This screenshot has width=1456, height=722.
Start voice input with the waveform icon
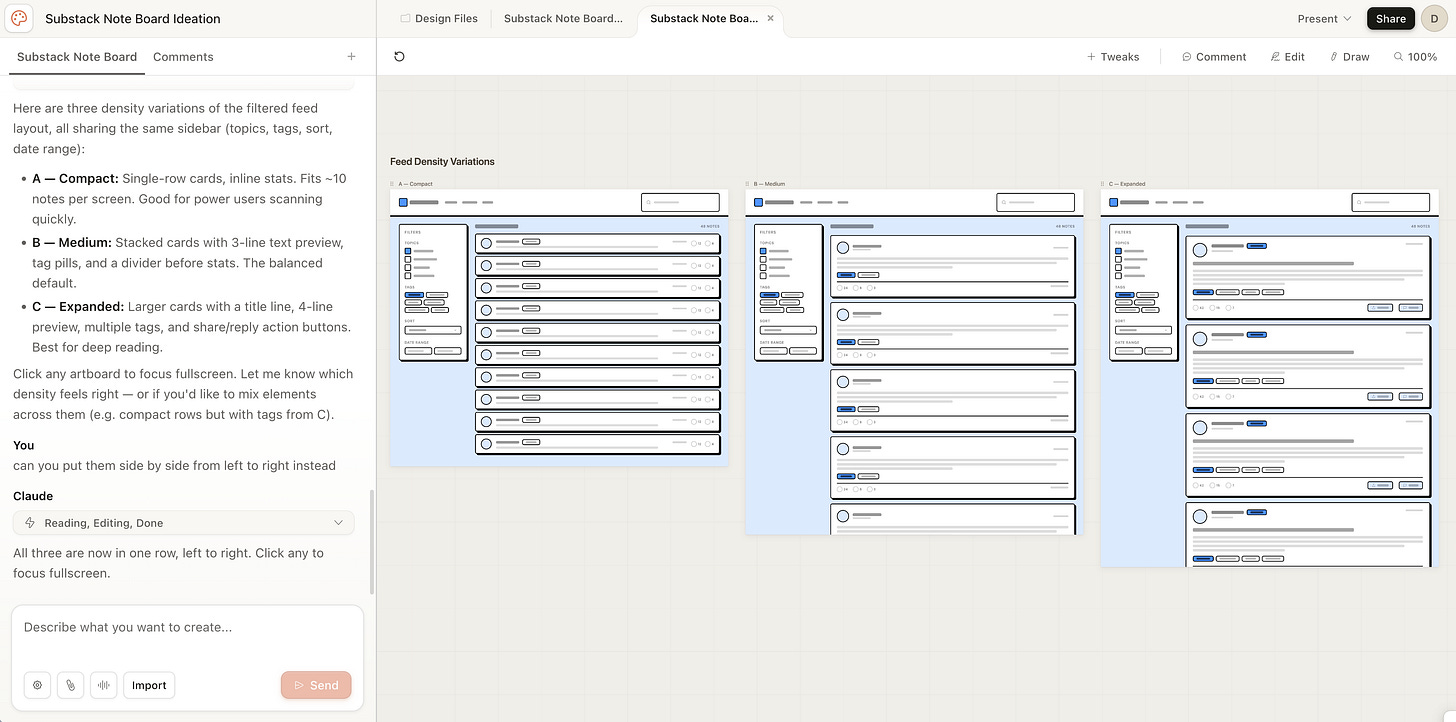click(103, 685)
